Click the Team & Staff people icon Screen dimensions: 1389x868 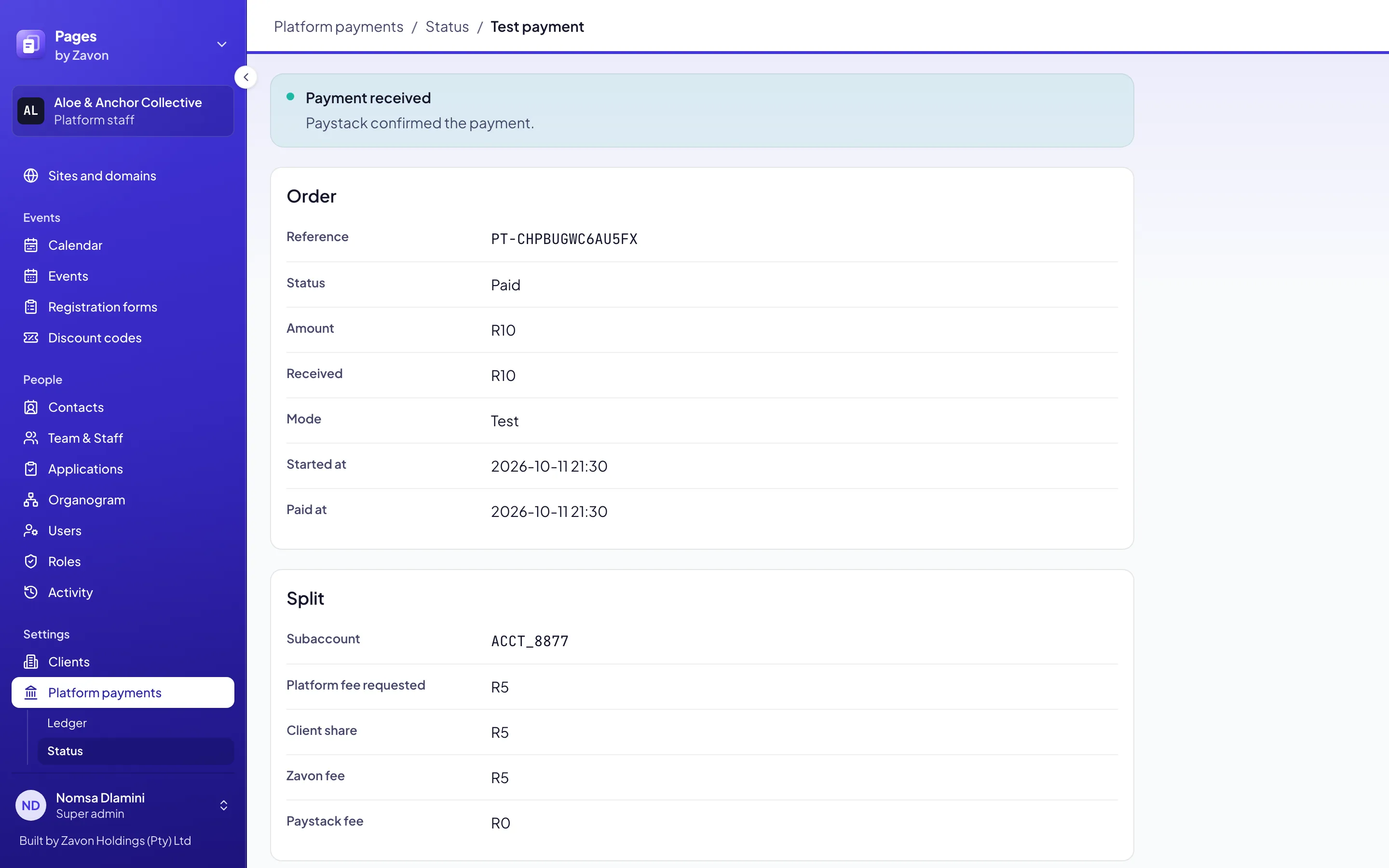(31, 438)
